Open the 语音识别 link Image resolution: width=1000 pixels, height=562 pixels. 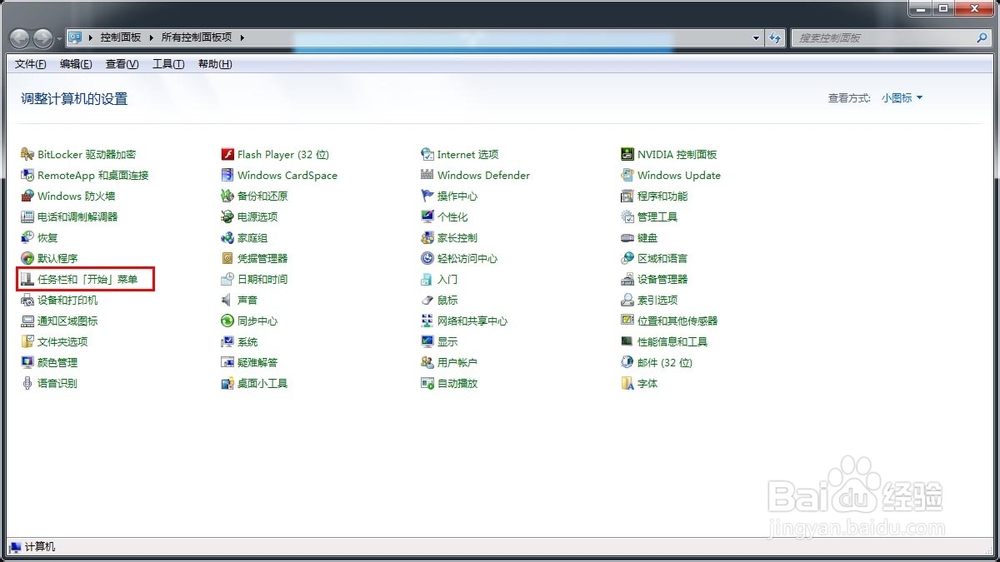tap(57, 383)
